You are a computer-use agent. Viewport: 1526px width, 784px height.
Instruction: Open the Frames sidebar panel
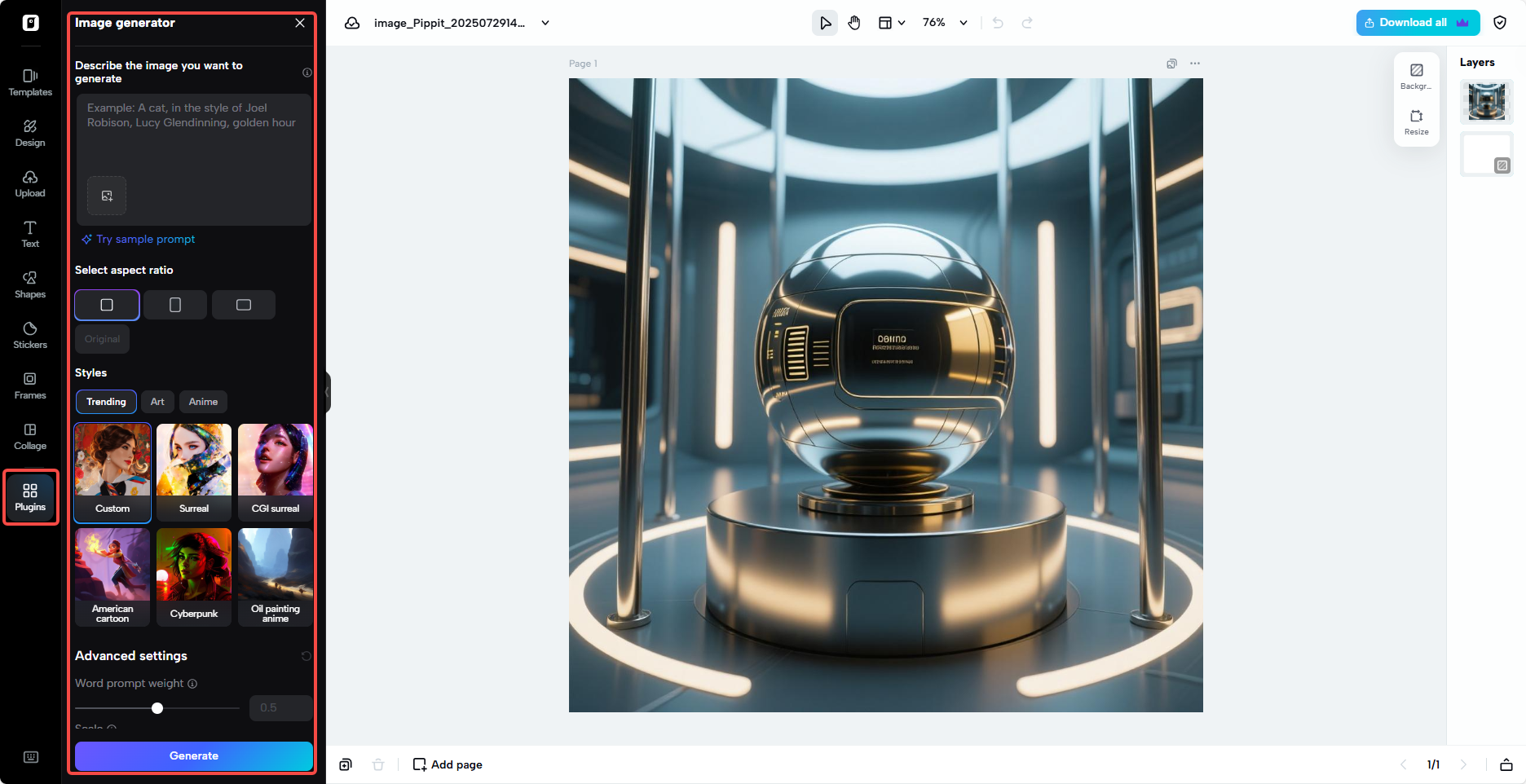click(x=30, y=385)
